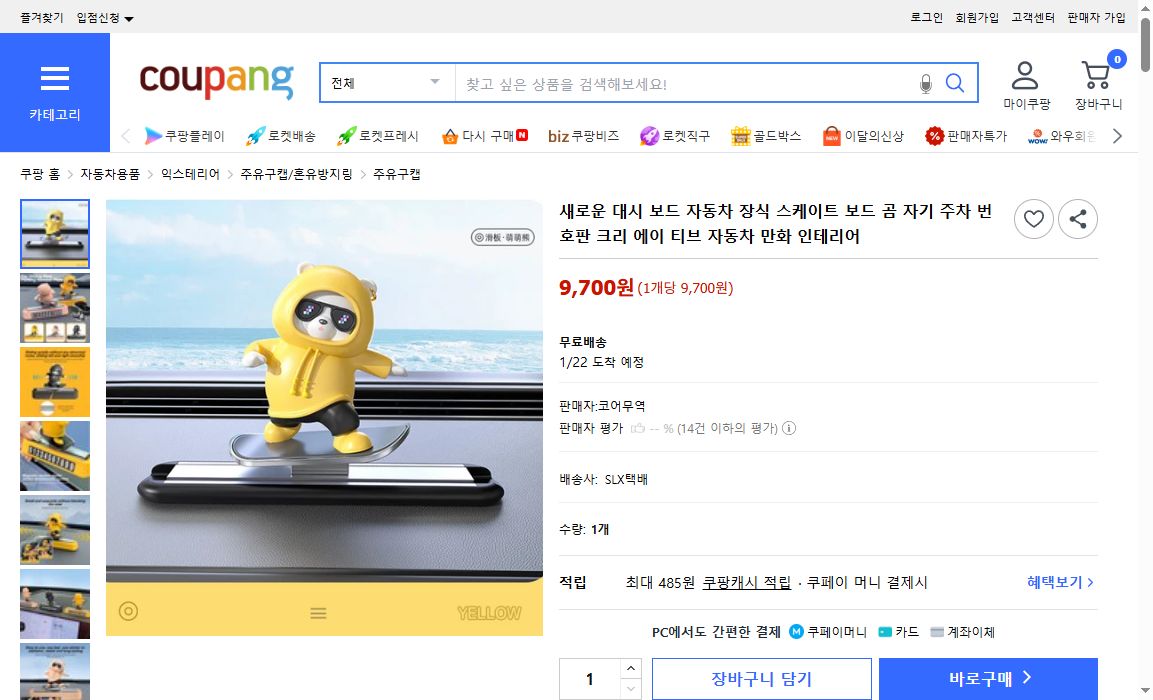Open 고객센터 from top menu
The height and width of the screenshot is (700, 1153).
point(1031,17)
